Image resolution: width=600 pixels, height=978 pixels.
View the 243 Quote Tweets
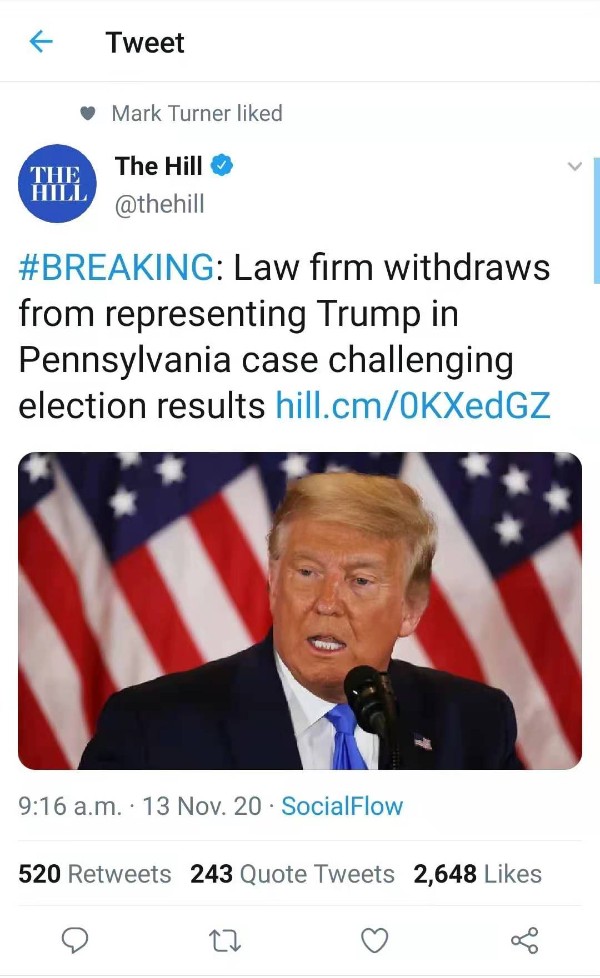pos(293,874)
